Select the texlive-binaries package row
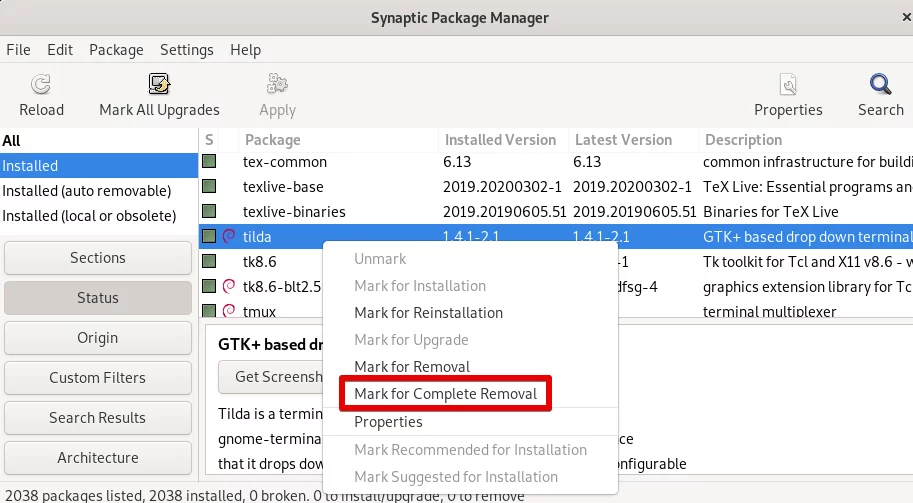 (x=556, y=212)
